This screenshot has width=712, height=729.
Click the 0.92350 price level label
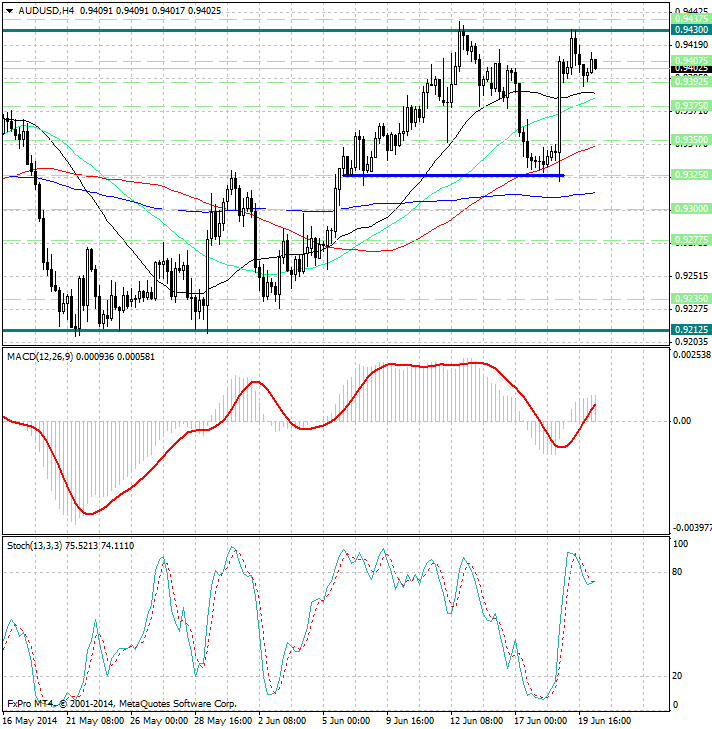pos(691,298)
